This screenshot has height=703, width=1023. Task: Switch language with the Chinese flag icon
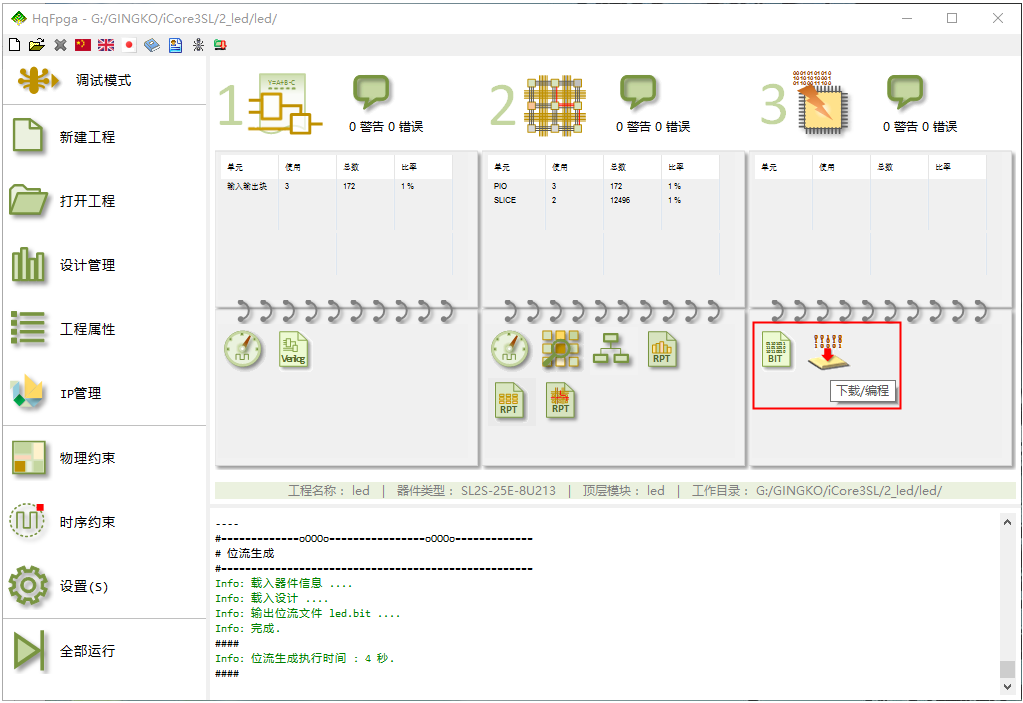[x=83, y=45]
